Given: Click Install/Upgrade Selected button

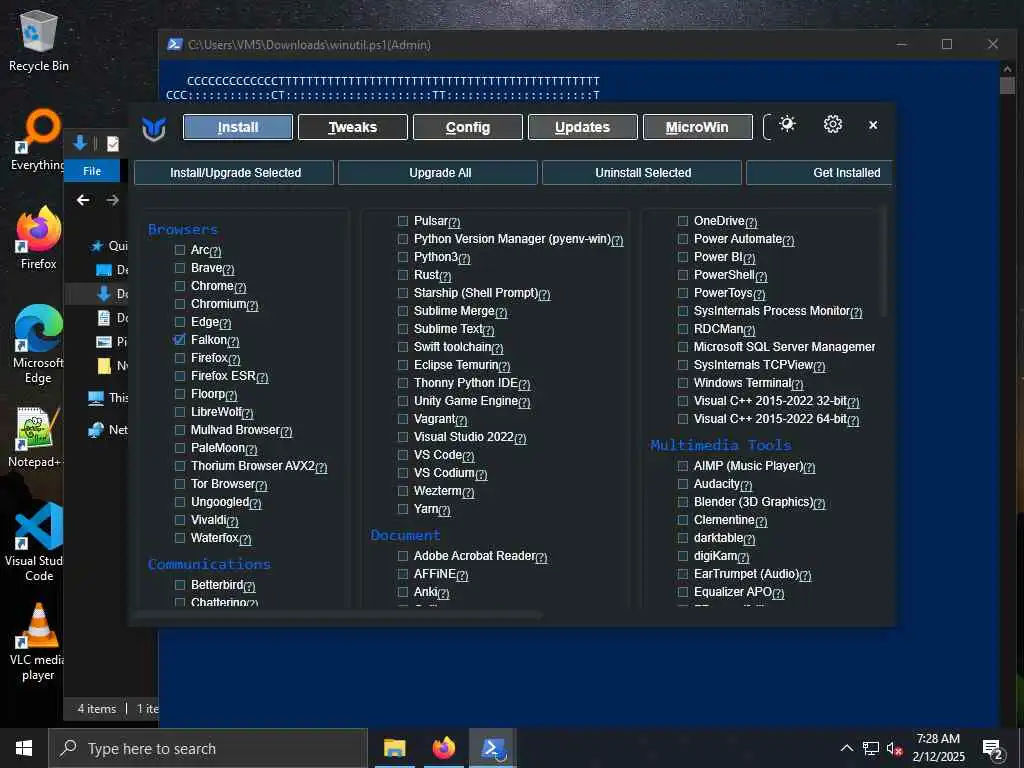Looking at the screenshot, I should (x=234, y=173).
